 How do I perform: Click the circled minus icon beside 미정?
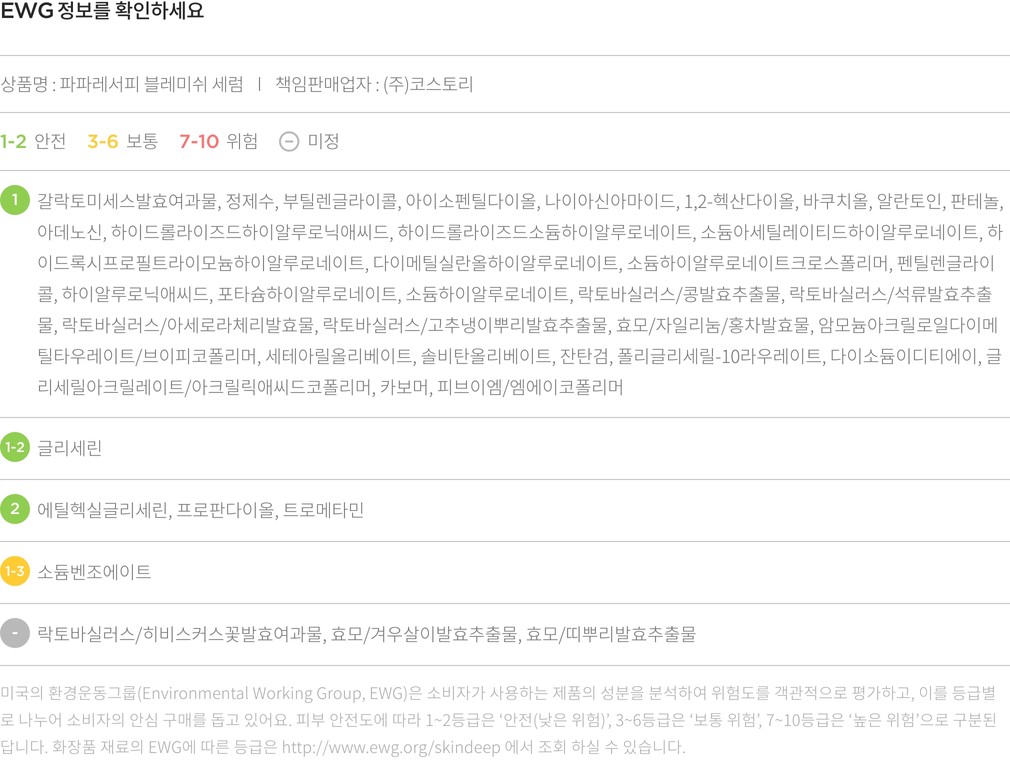tap(289, 141)
